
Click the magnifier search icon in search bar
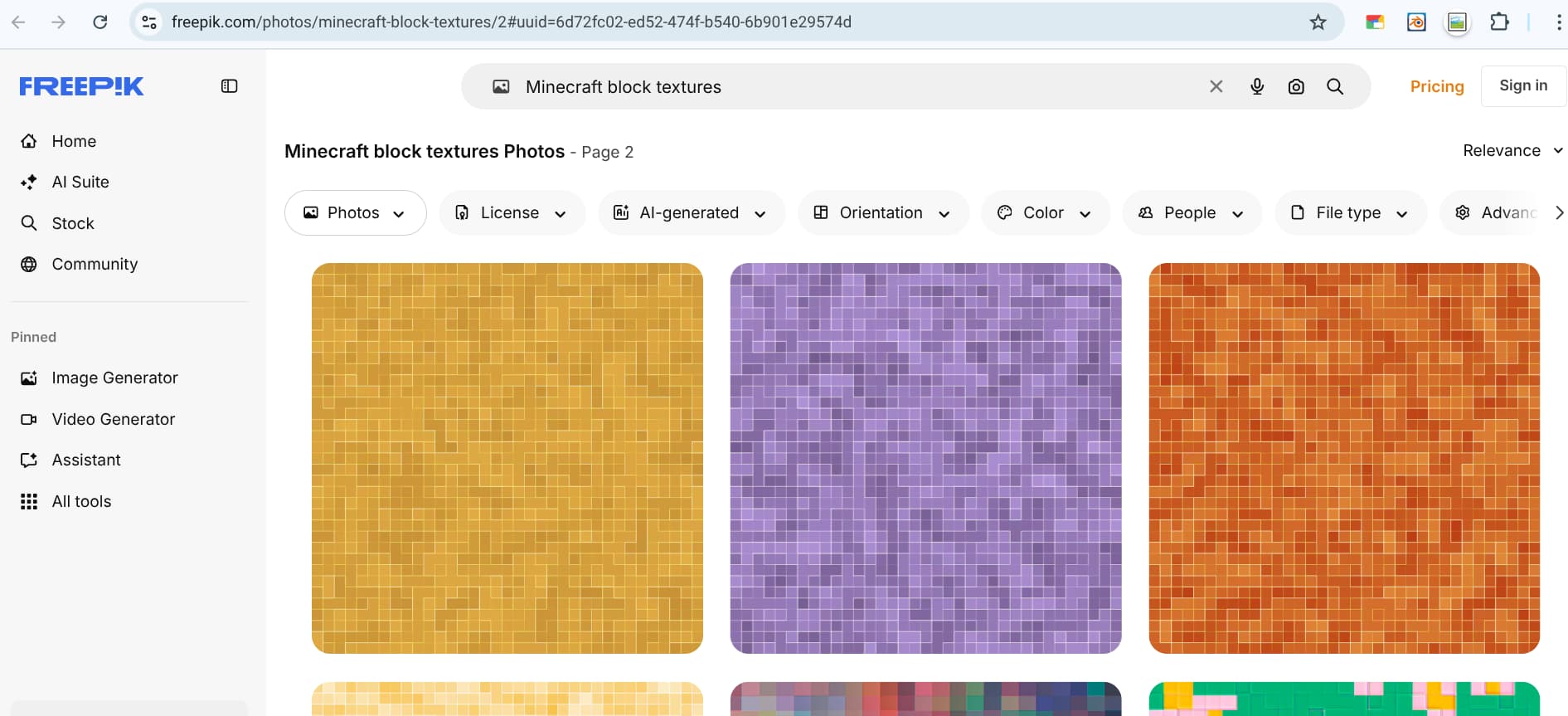pyautogui.click(x=1335, y=86)
